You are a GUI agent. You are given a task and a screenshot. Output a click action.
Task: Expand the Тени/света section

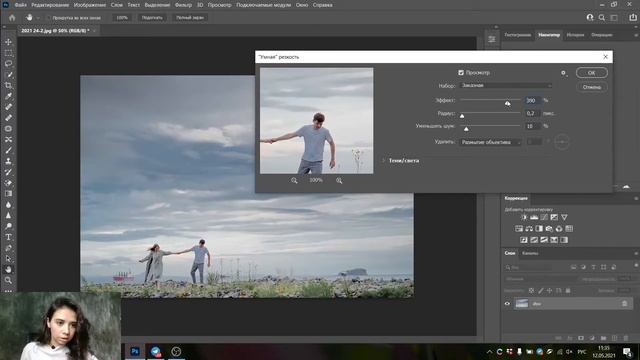[x=383, y=161]
